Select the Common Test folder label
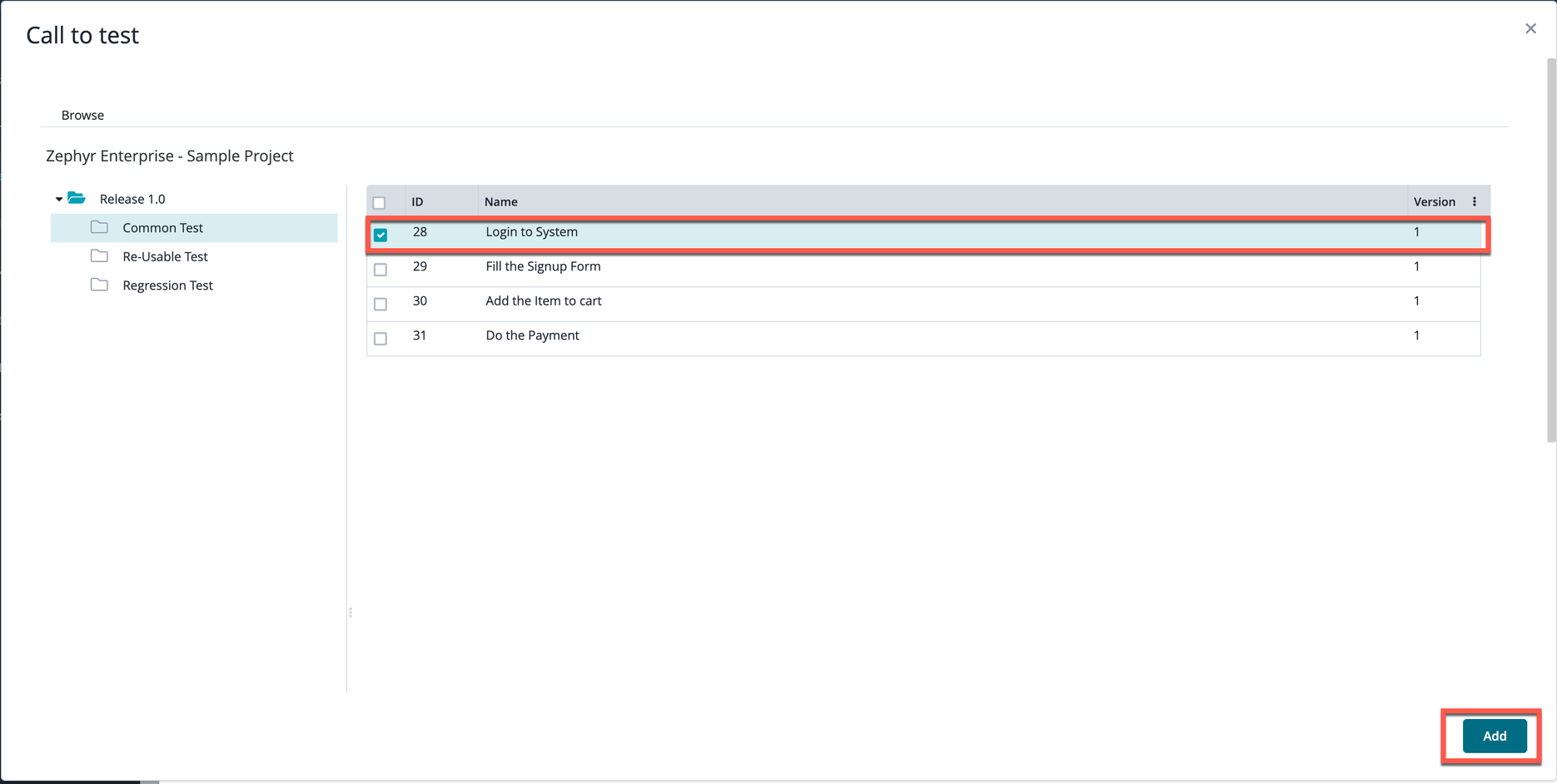The width and height of the screenshot is (1557, 784). click(x=162, y=228)
